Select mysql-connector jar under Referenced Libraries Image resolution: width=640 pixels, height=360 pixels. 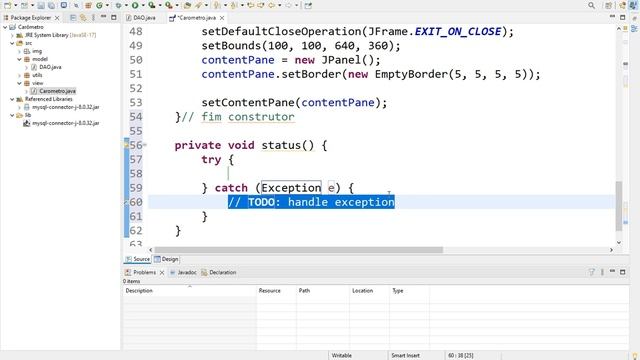pos(65,107)
